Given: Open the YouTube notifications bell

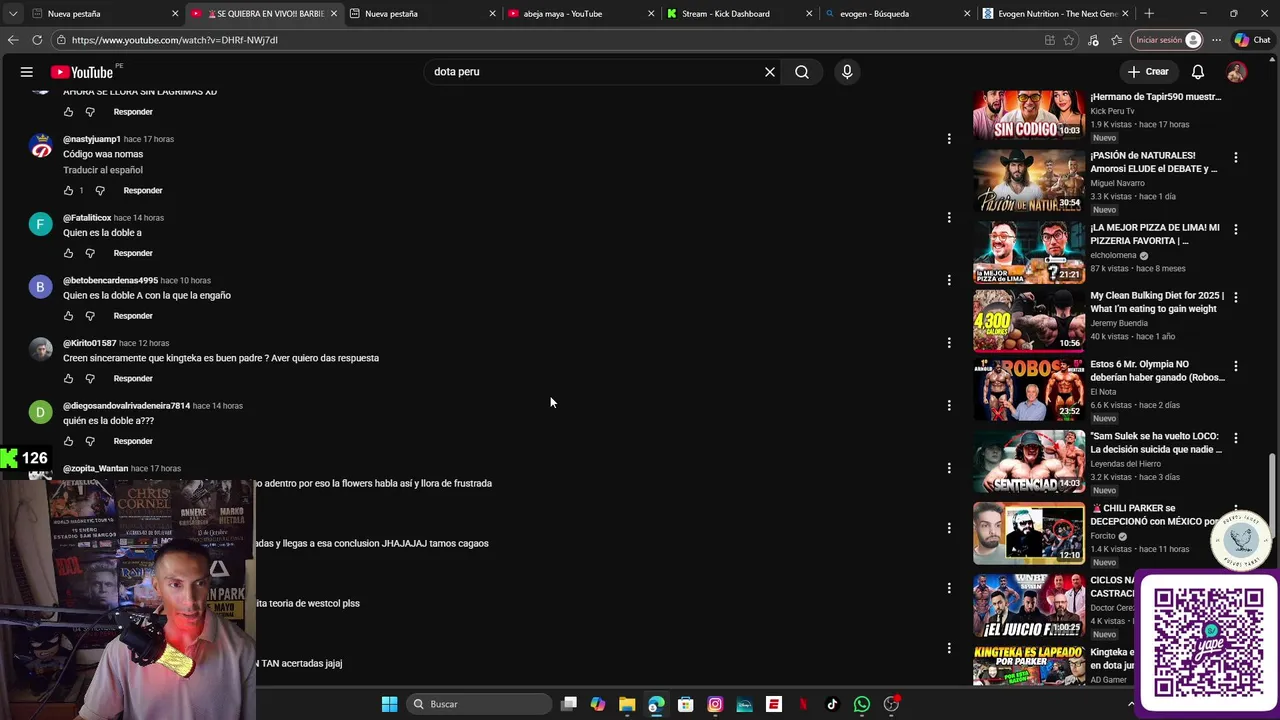Looking at the screenshot, I should (x=1198, y=72).
